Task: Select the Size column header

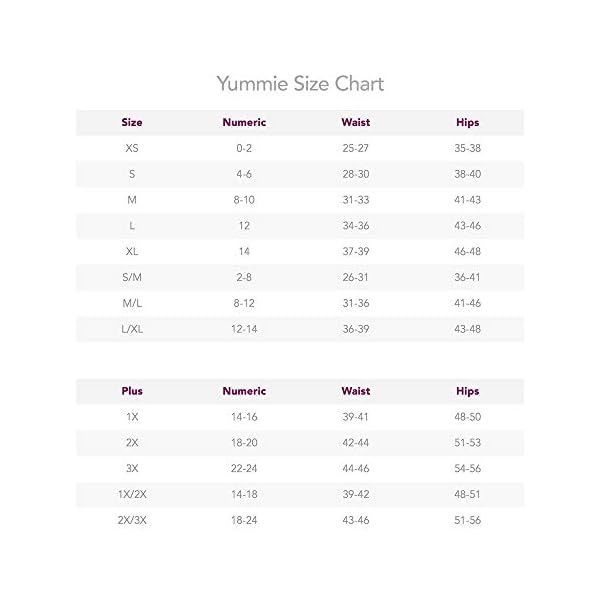Action: point(132,123)
